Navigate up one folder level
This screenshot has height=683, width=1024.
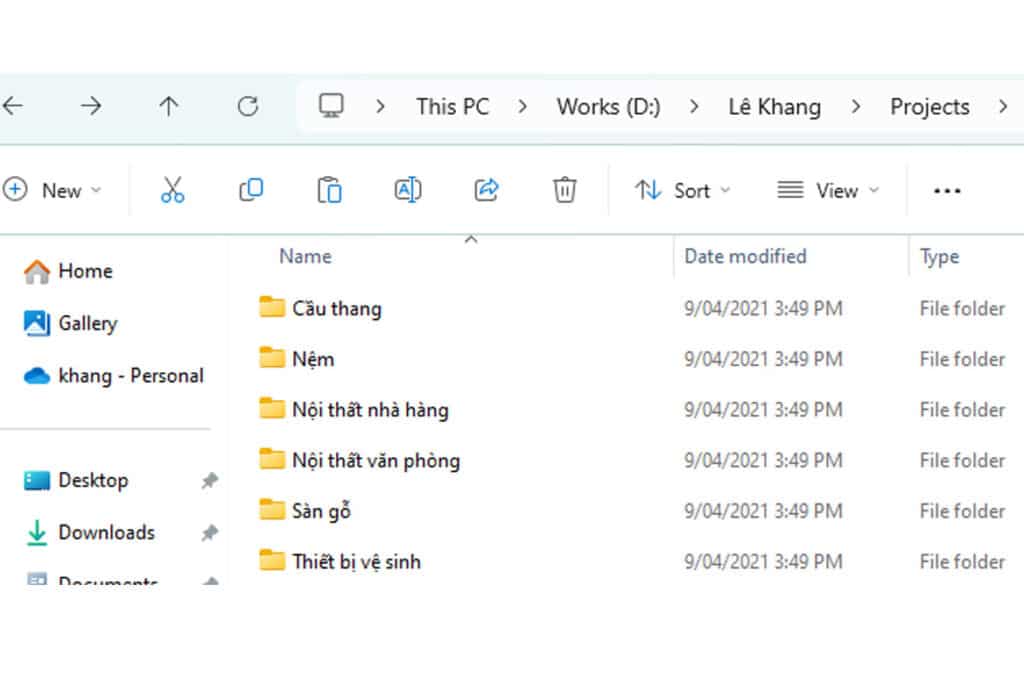click(168, 106)
